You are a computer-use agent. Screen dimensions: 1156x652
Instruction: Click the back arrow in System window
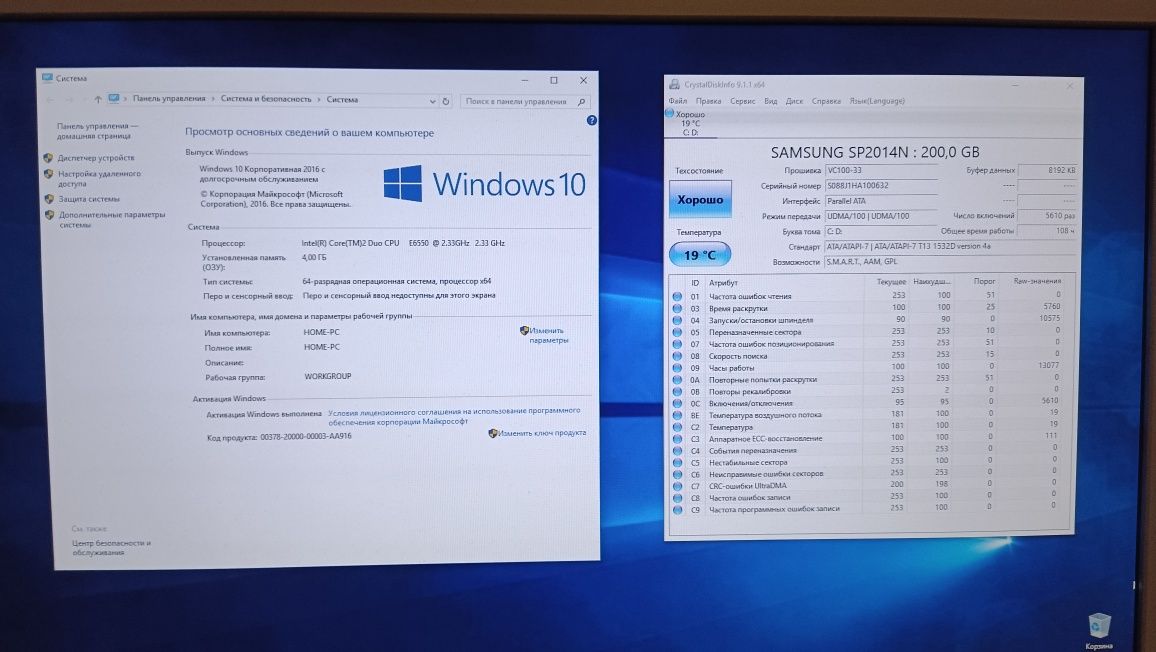(50, 100)
